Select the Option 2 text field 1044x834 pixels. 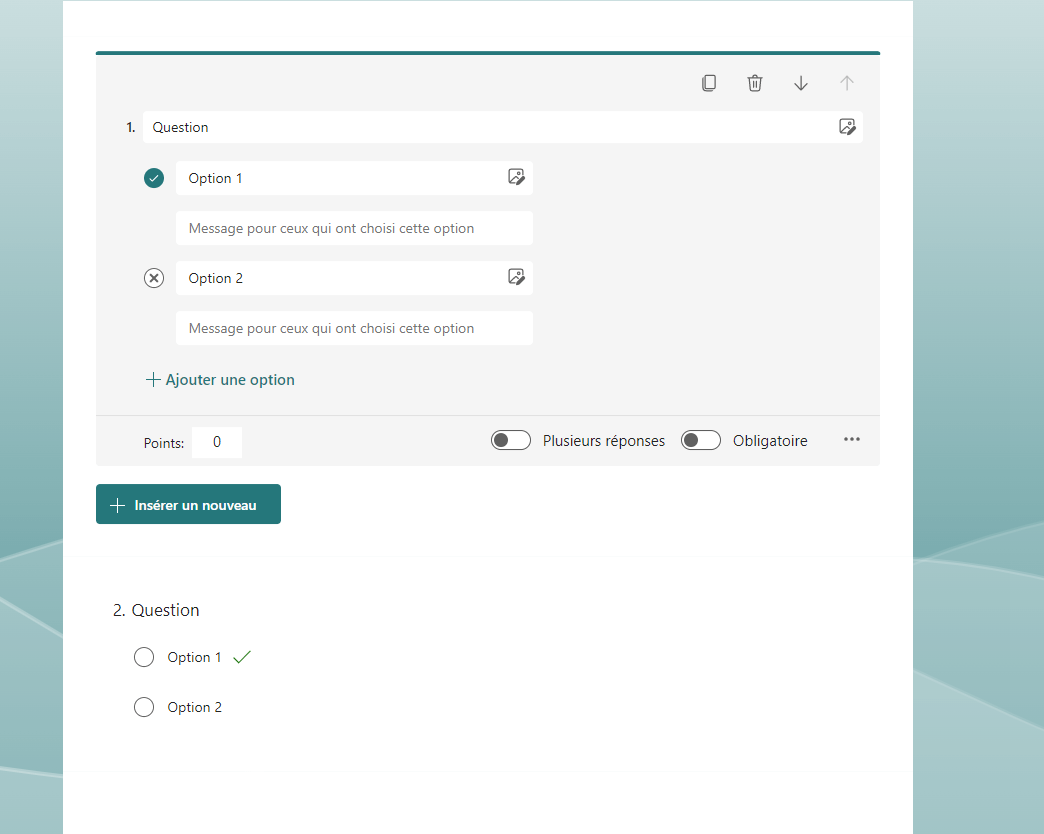coord(330,277)
